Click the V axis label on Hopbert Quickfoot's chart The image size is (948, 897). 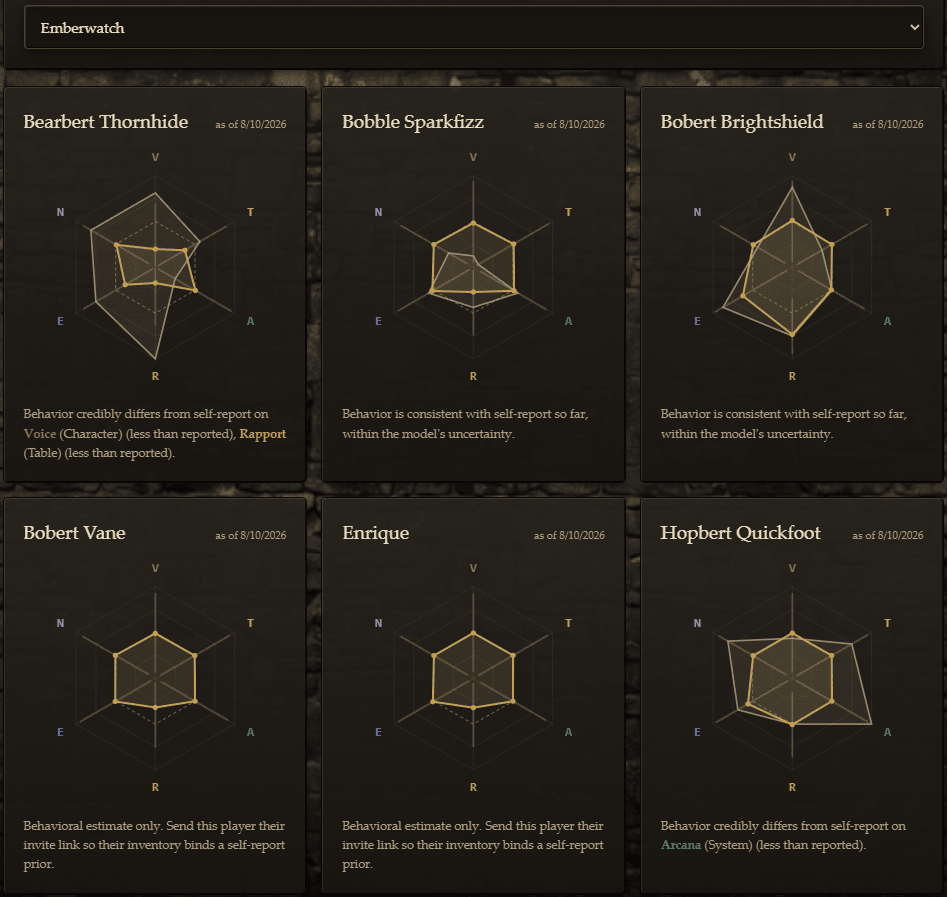[792, 568]
